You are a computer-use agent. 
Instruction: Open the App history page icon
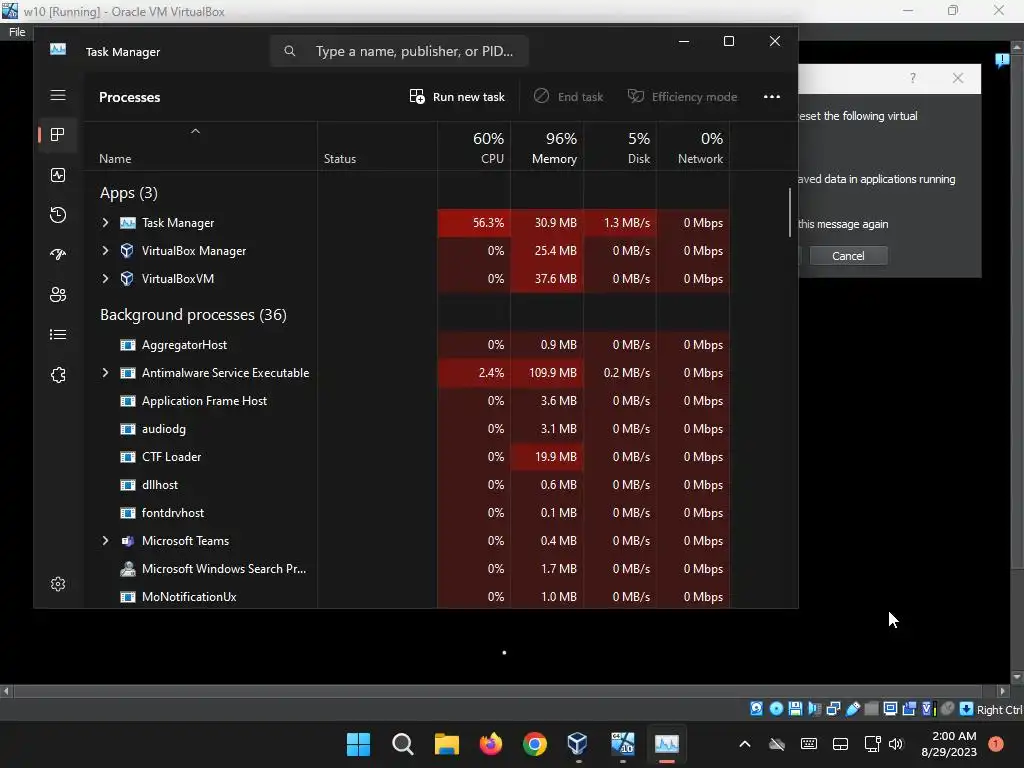pyautogui.click(x=58, y=215)
